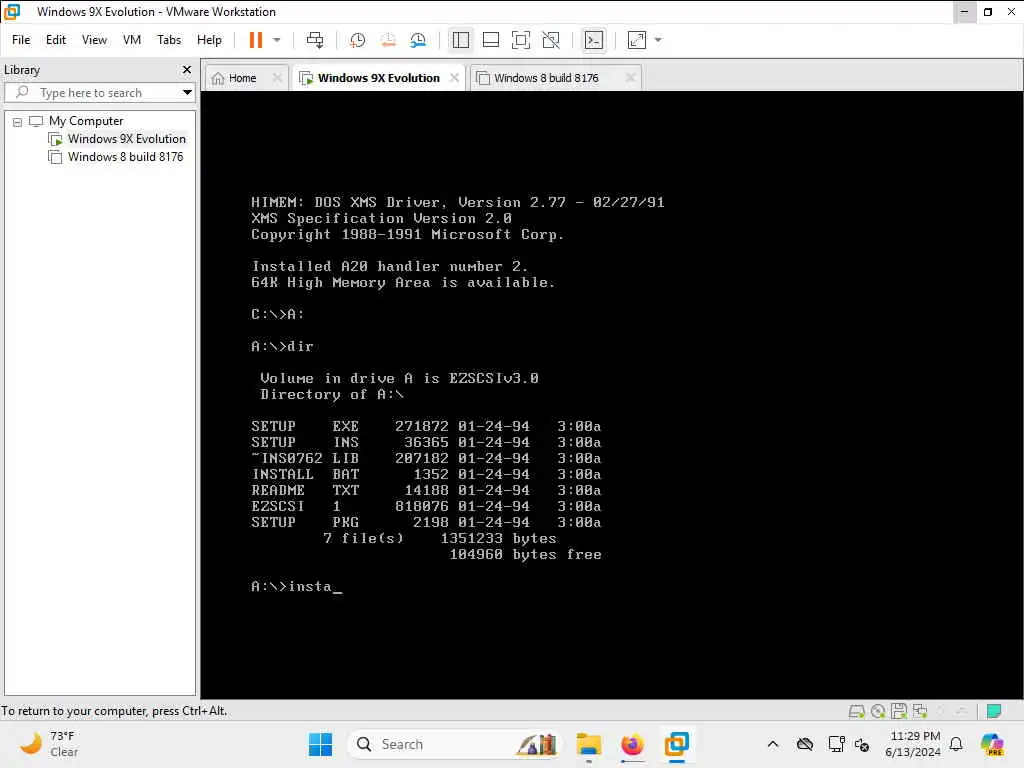This screenshot has height=768, width=1024.
Task: Open Firefox from the taskbar
Action: click(632, 744)
